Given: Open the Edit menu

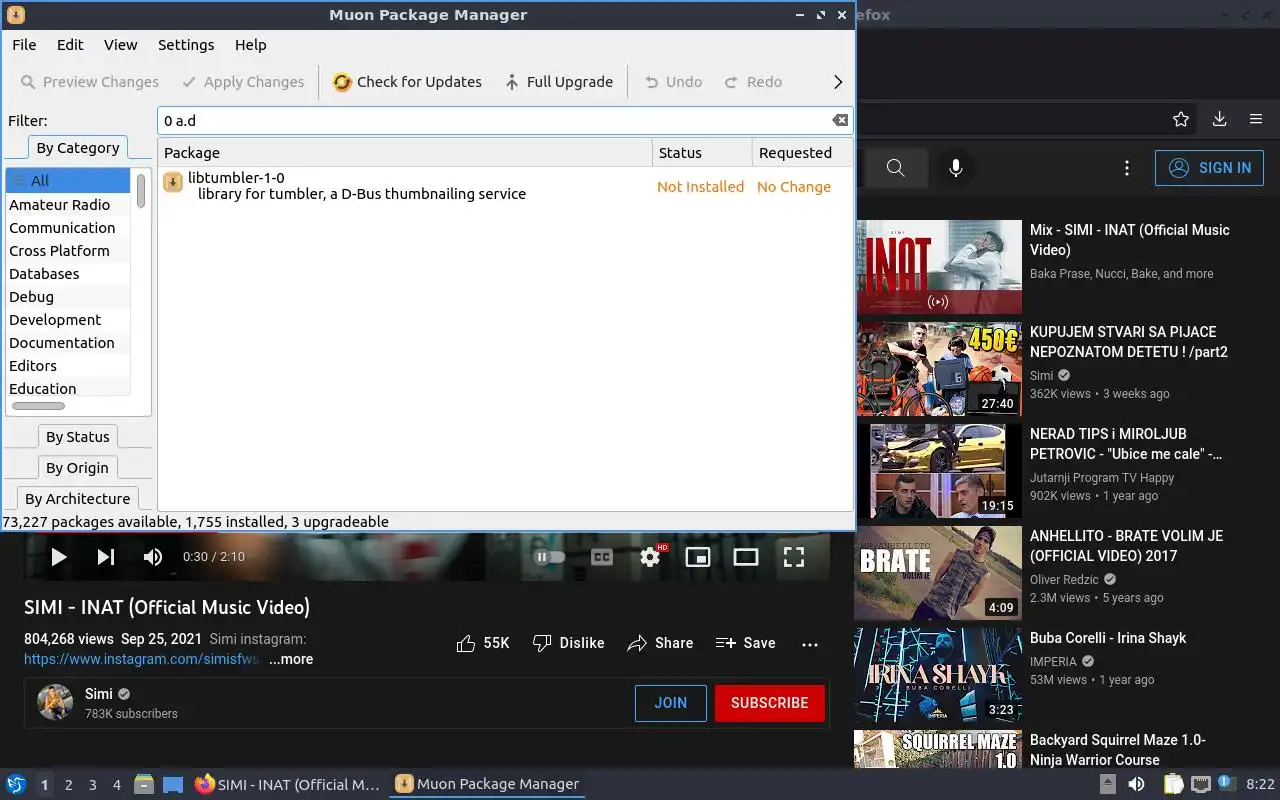Looking at the screenshot, I should click(x=70, y=45).
